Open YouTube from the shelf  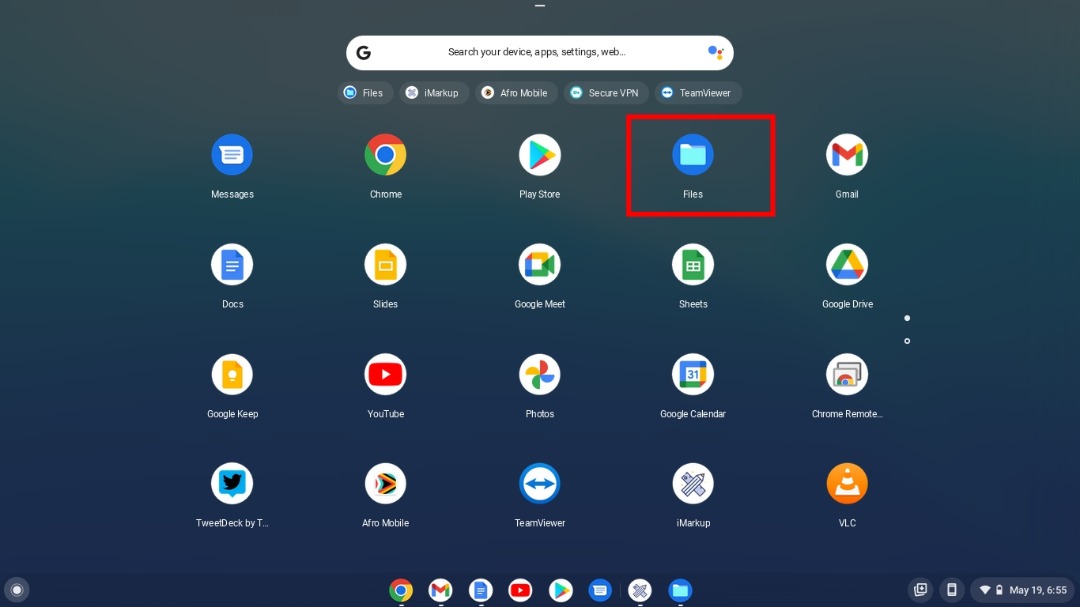(520, 590)
